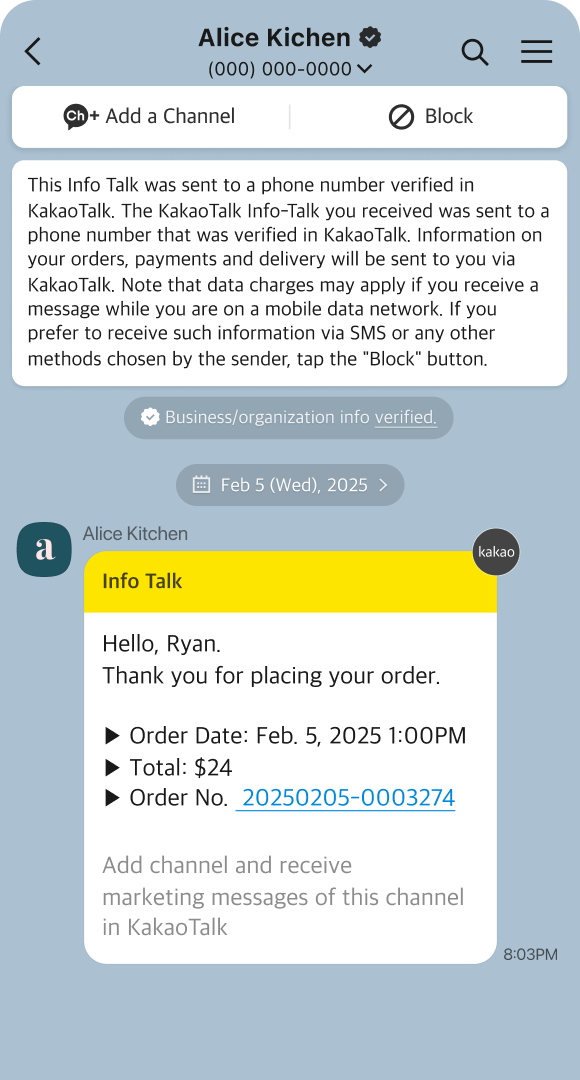The height and width of the screenshot is (1080, 580).
Task: Open the hamburger menu
Action: coord(536,51)
